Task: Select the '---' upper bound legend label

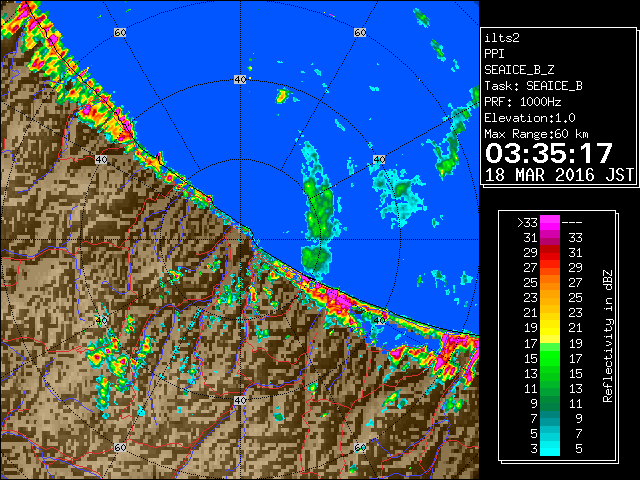Action: coord(572,223)
